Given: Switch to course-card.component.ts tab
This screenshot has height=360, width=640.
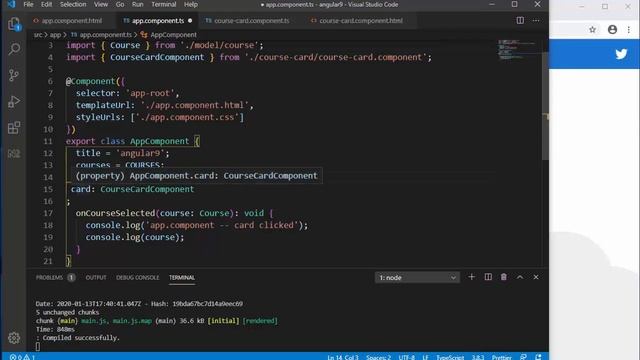Looking at the screenshot, I should coord(250,20).
